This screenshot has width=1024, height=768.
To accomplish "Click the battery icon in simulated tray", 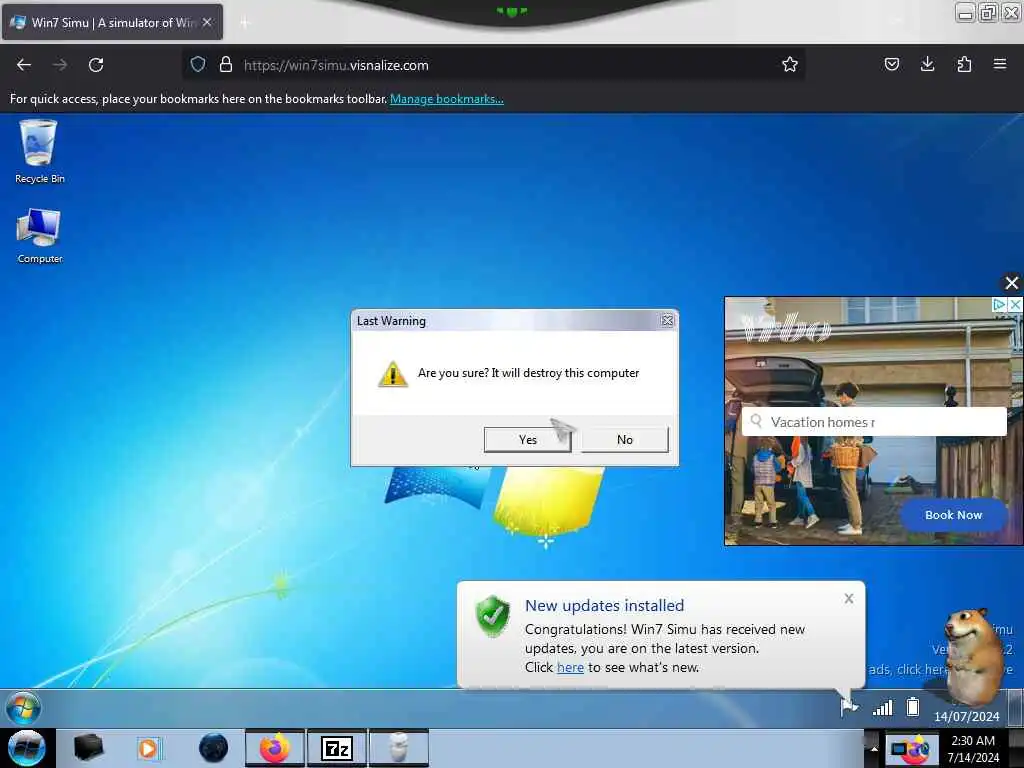I will point(913,707).
